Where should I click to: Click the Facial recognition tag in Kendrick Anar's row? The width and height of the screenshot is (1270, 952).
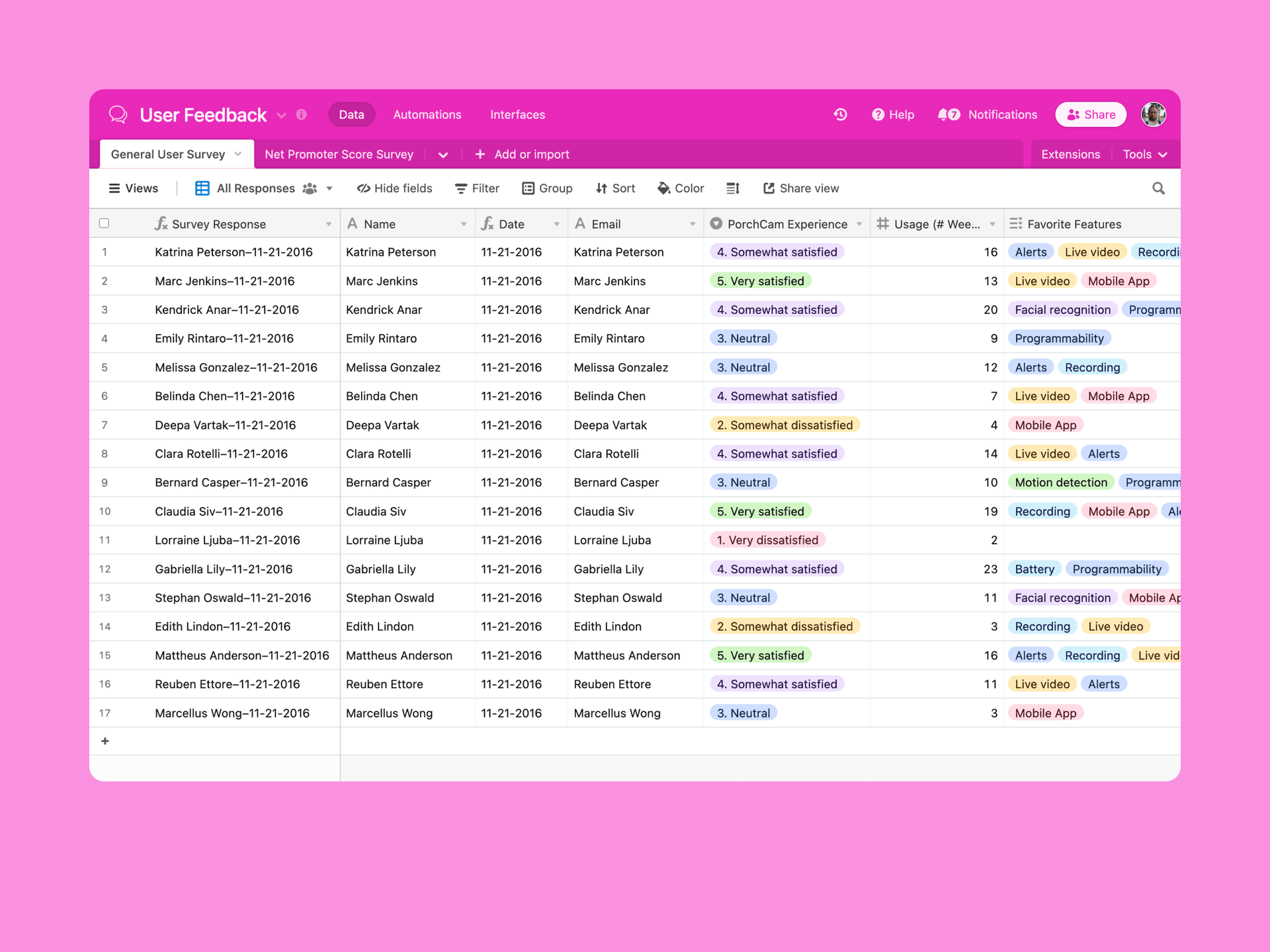[1062, 309]
